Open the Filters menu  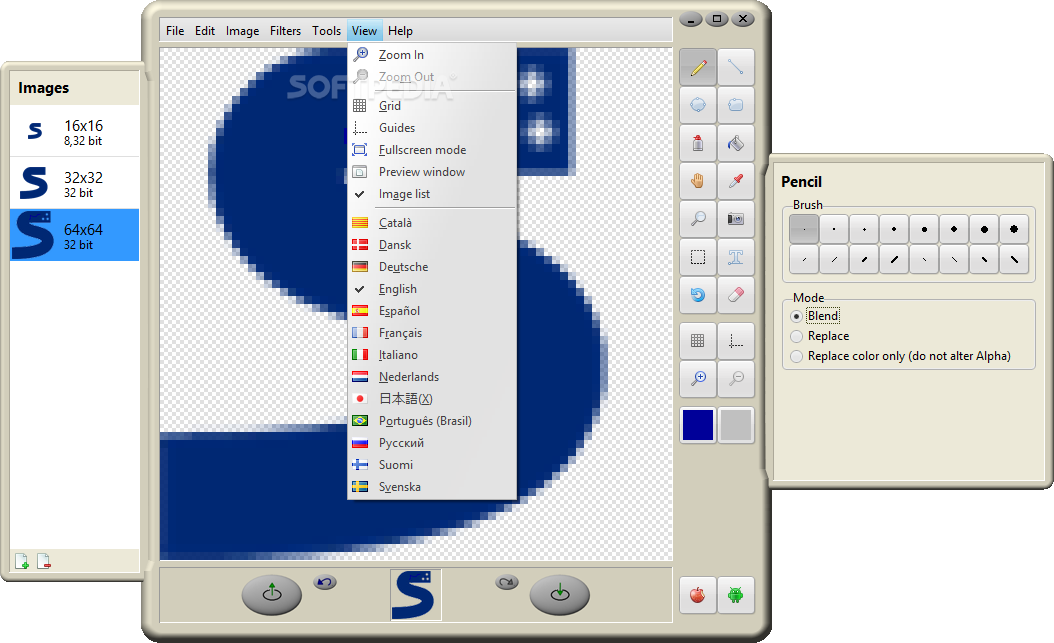pyautogui.click(x=286, y=31)
